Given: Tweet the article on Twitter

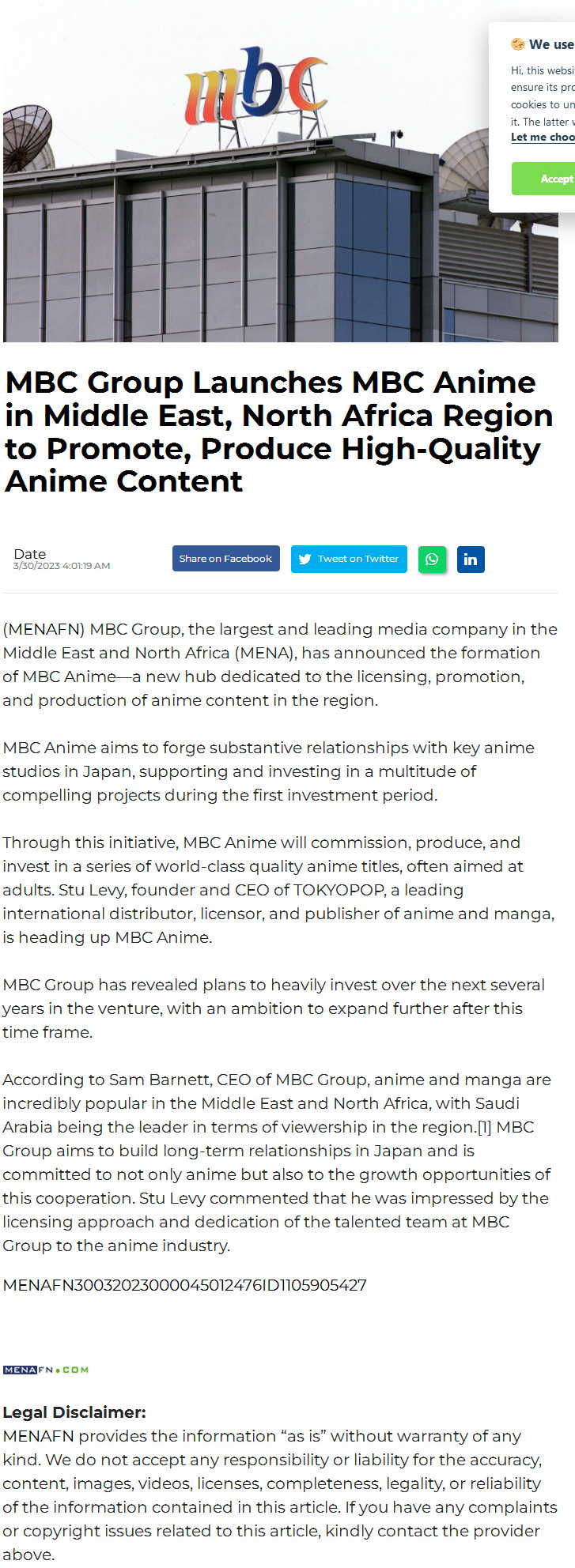Looking at the screenshot, I should click(349, 559).
